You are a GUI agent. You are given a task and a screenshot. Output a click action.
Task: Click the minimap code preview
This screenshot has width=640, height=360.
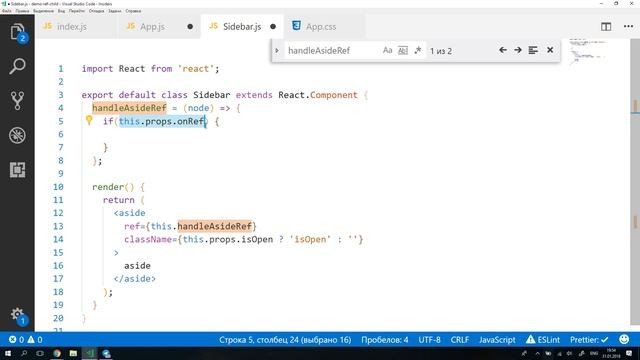click(x=588, y=51)
